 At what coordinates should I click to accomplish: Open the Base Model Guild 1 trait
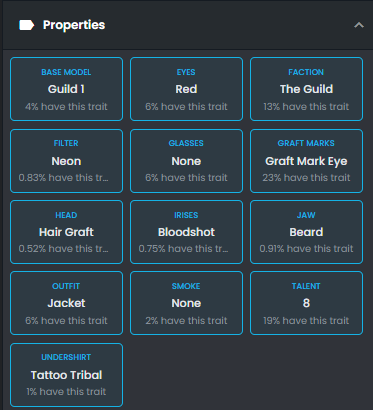click(x=66, y=89)
